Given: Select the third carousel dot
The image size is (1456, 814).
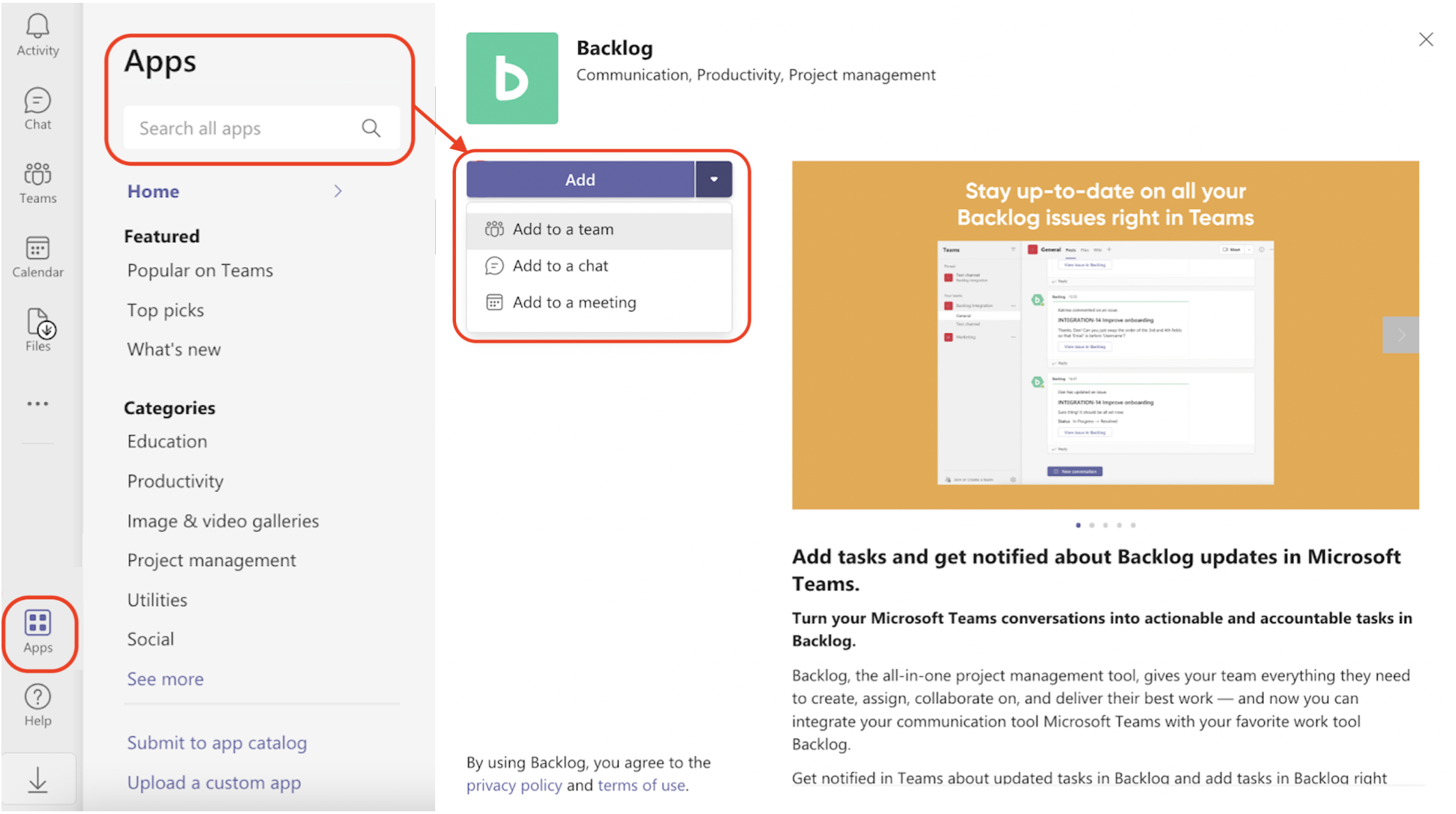Looking at the screenshot, I should point(1105,525).
